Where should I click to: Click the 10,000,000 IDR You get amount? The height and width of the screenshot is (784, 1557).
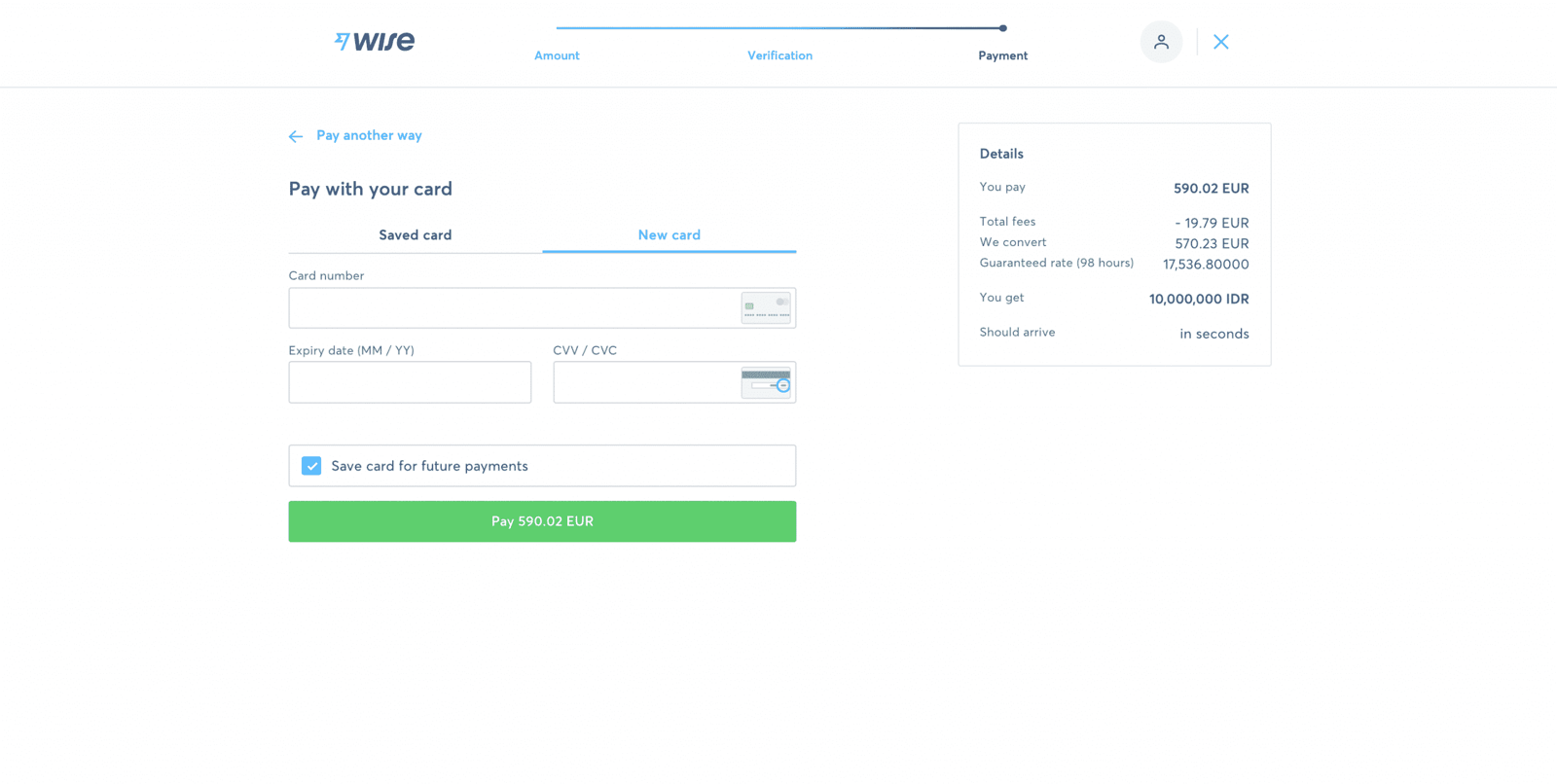1199,300
